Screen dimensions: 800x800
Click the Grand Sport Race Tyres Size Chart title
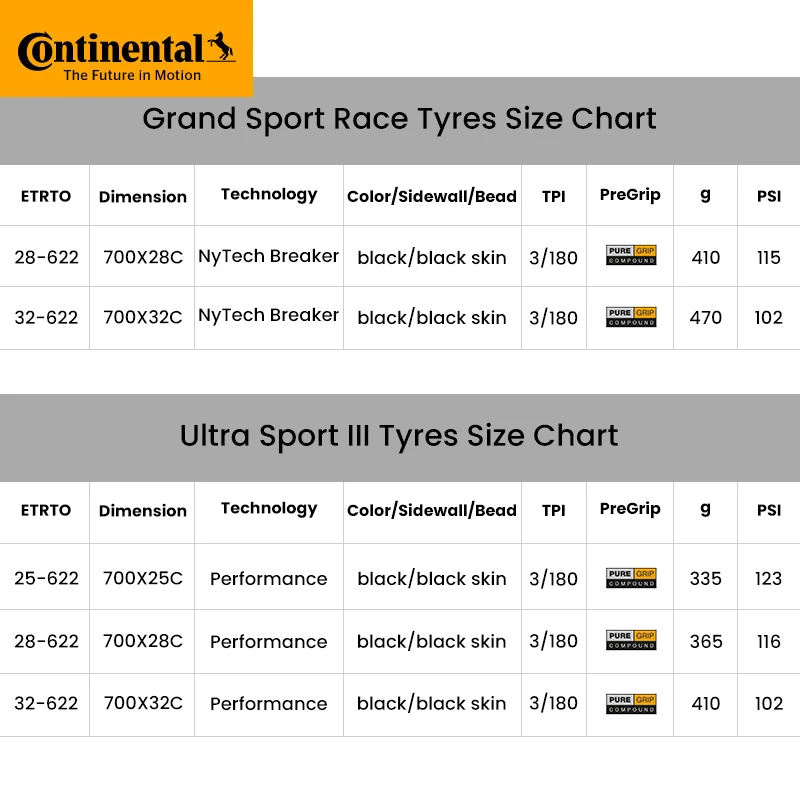399,119
